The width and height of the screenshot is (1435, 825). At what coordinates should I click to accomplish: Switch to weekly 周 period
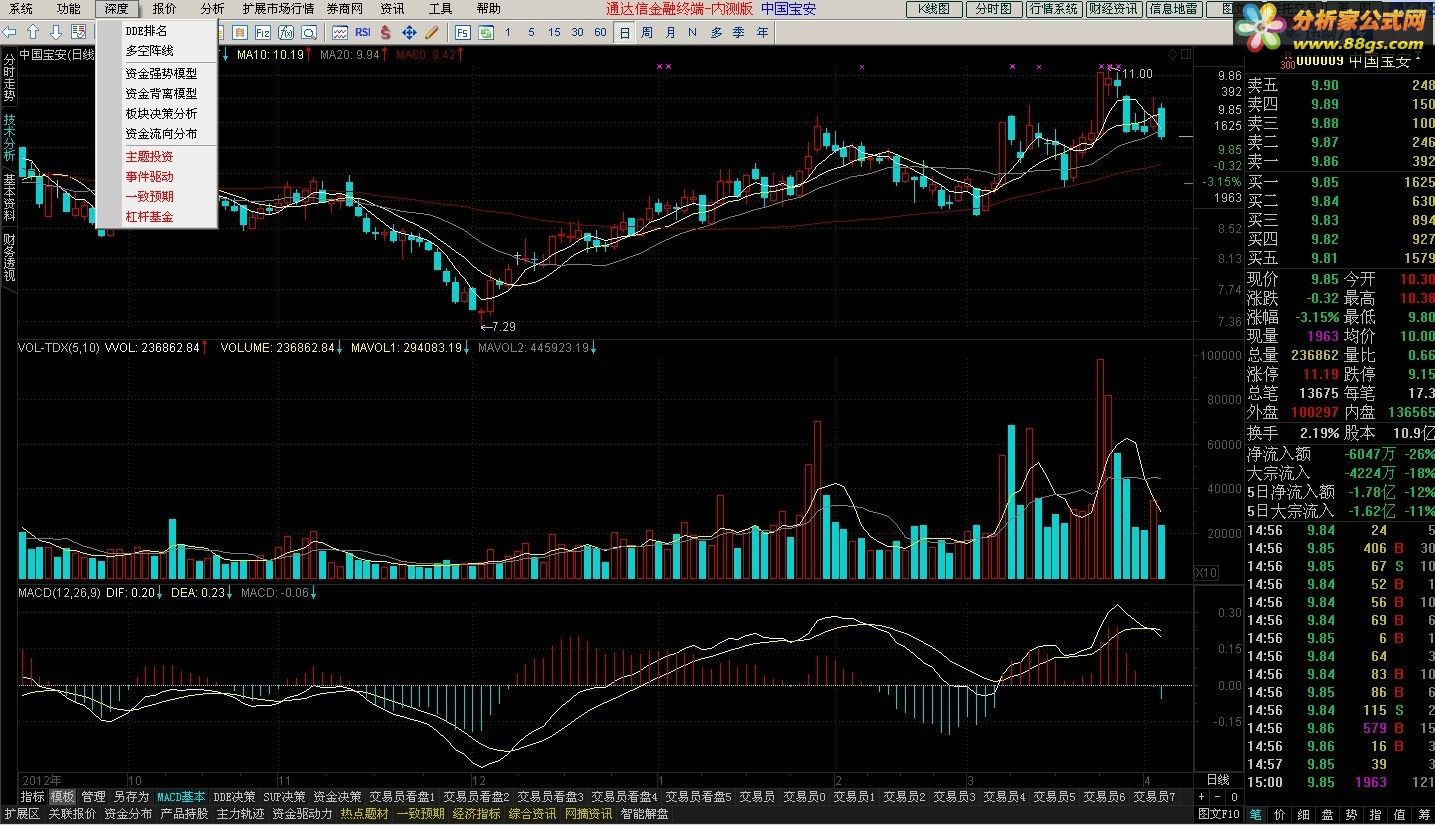click(647, 32)
